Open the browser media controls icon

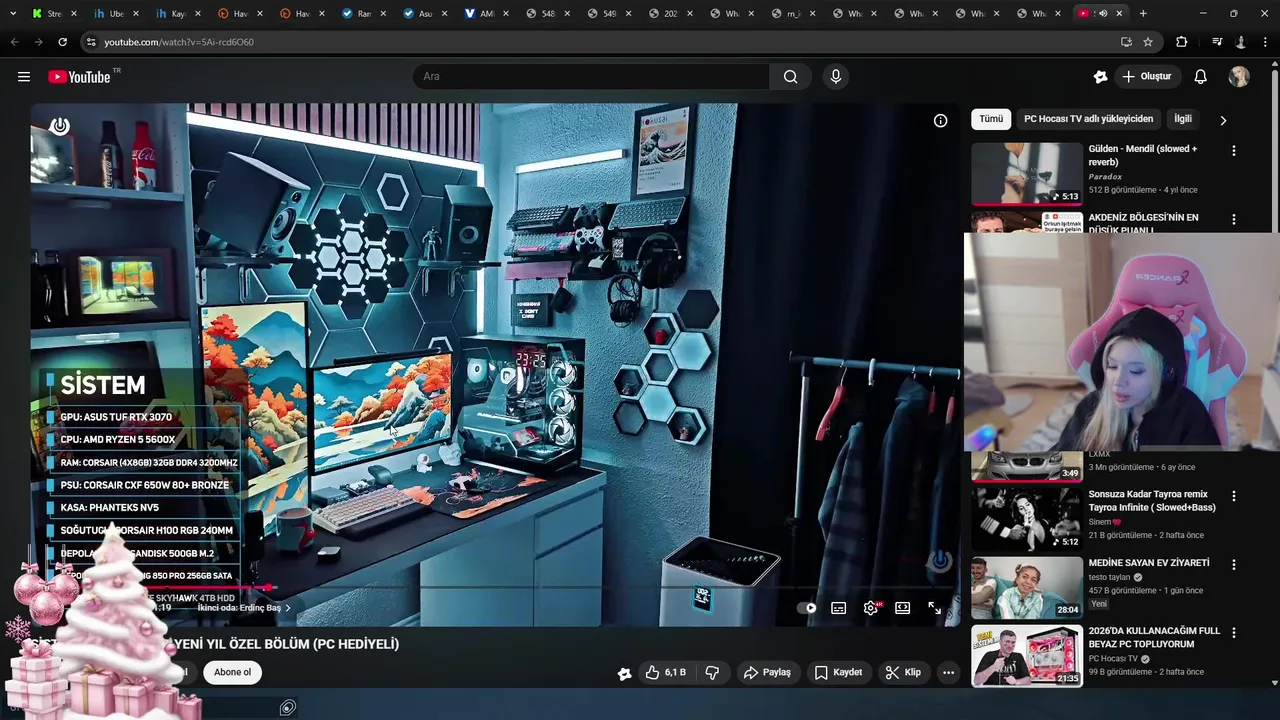point(1217,42)
